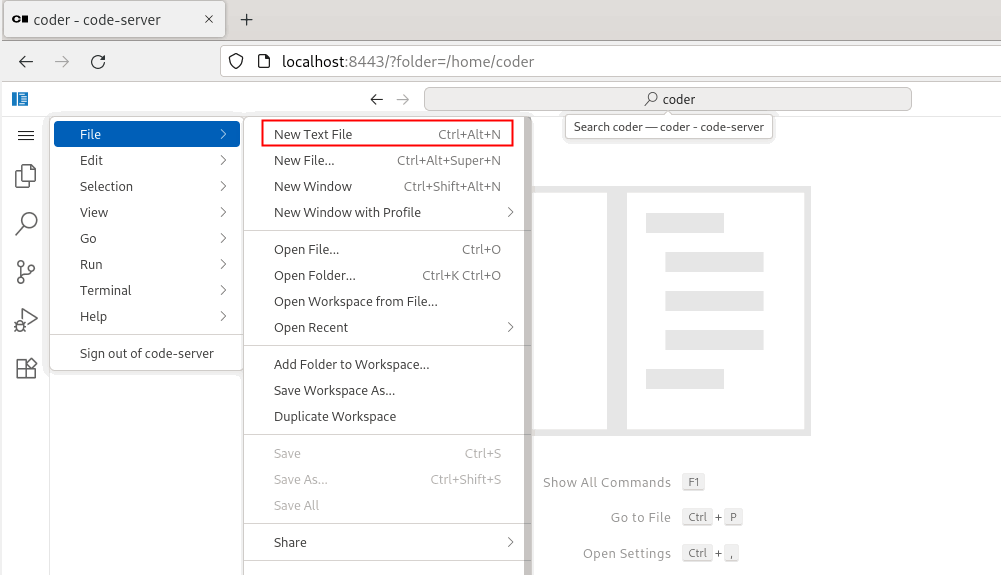Click the Save All menu entry

pos(388,505)
